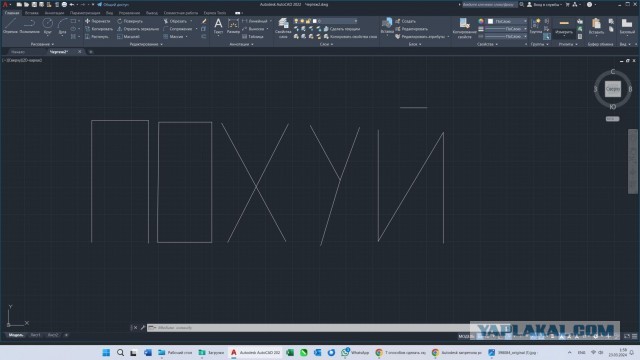Select the Размер dimension tool
The width and height of the screenshot is (640, 360).
[233, 25]
